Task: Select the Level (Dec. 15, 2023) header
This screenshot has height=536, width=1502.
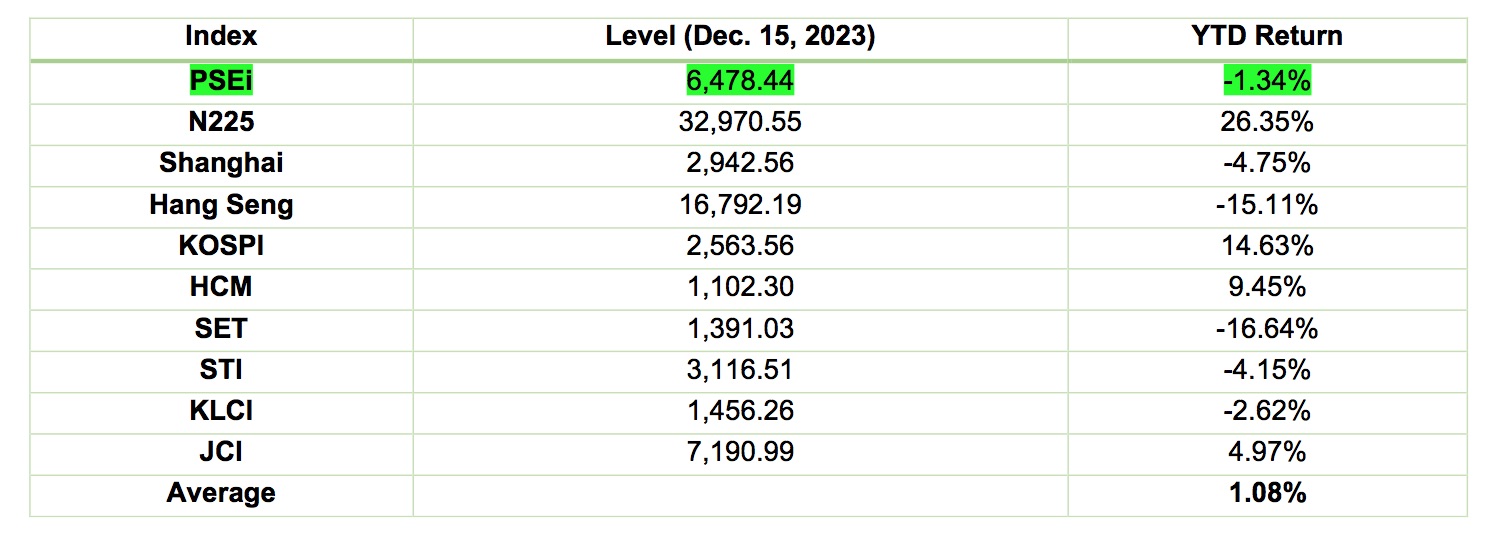Action: click(x=740, y=37)
